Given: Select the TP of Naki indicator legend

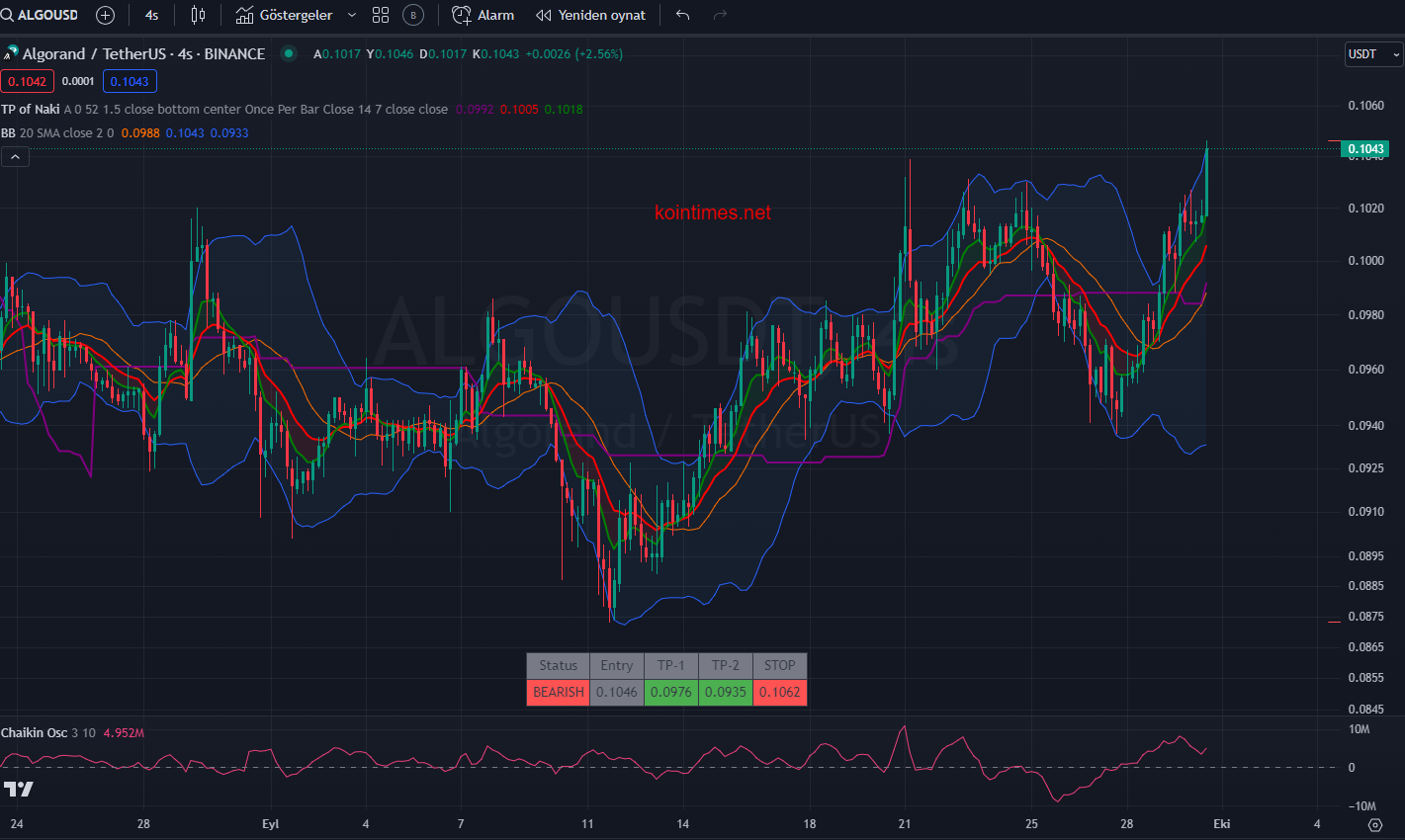Looking at the screenshot, I should point(31,109).
